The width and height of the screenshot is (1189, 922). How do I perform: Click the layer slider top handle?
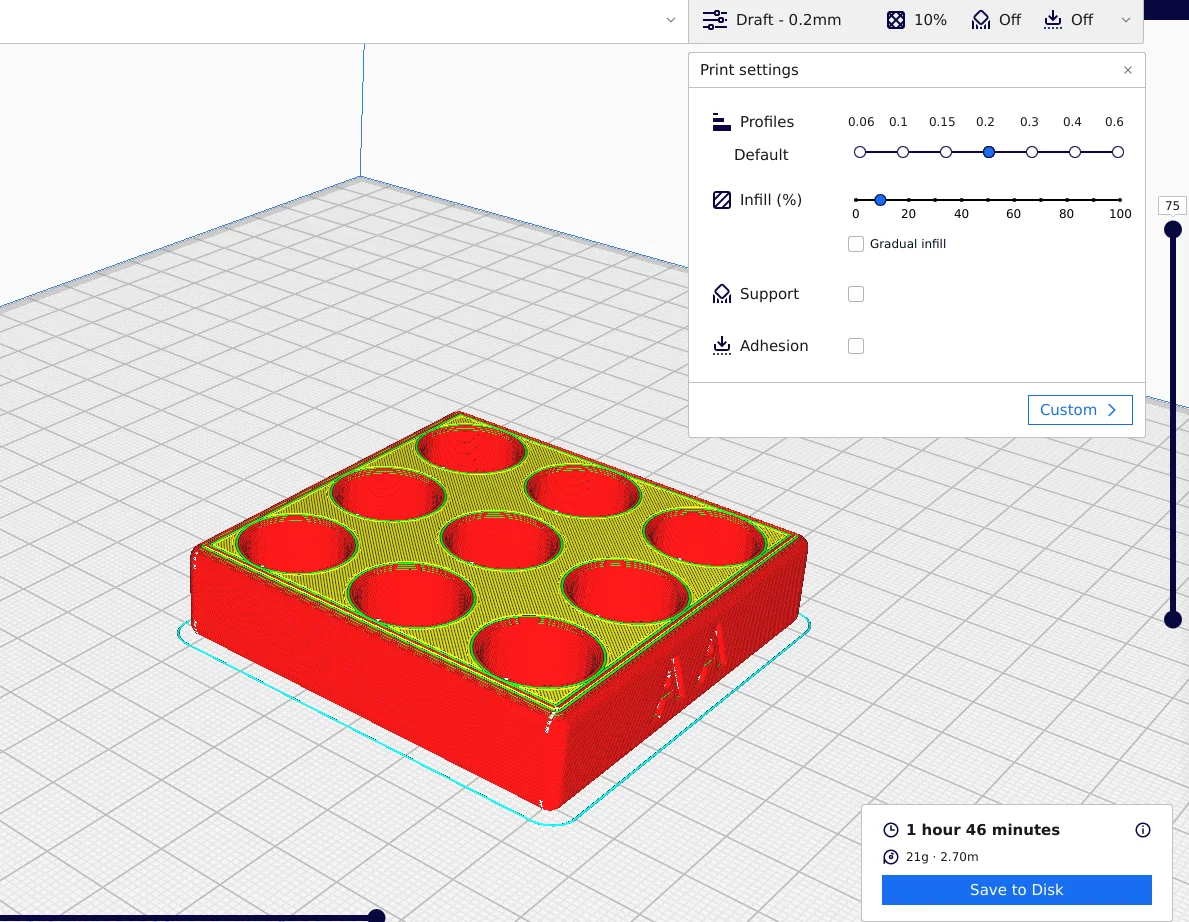(1173, 230)
